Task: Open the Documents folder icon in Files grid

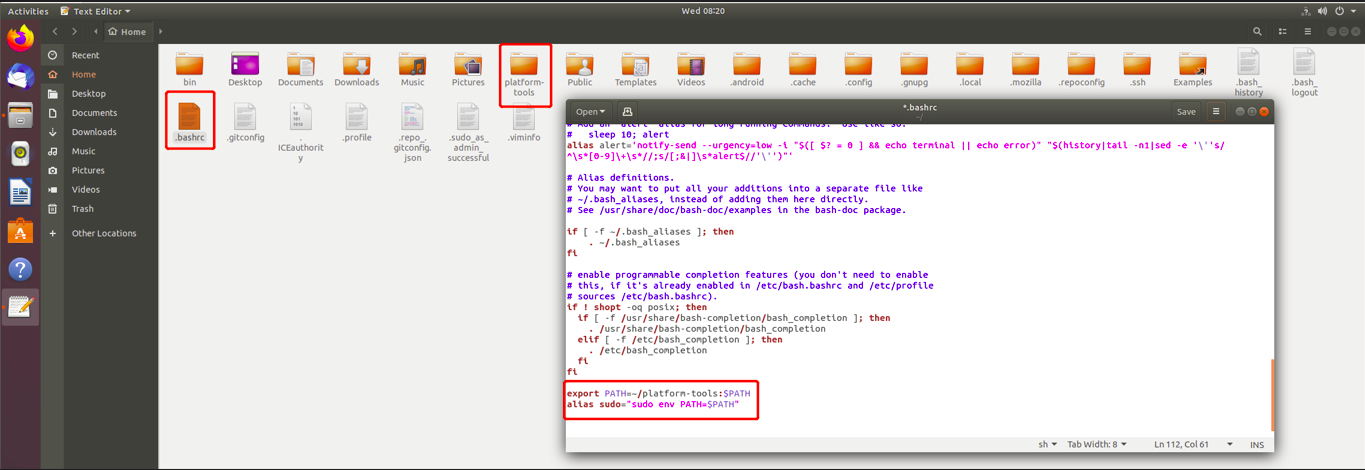Action: 301,69
